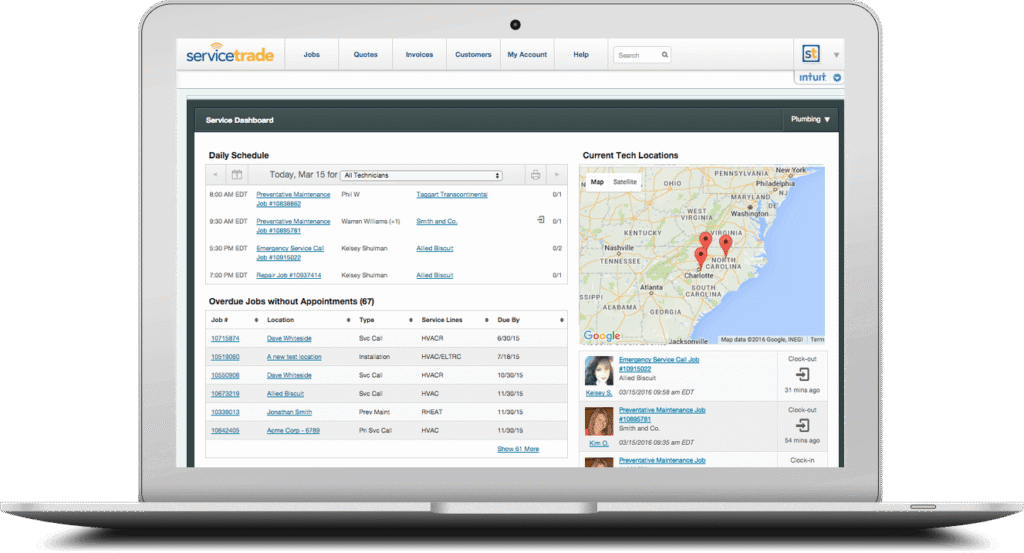The height and width of the screenshot is (553, 1024).
Task: Expand the Plumbing dashboard dropdown
Action: (x=810, y=119)
